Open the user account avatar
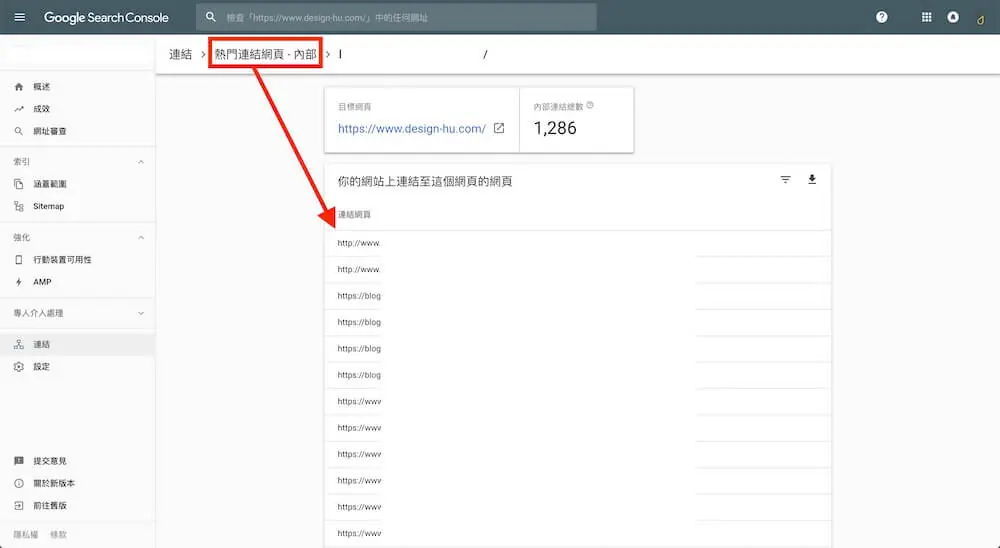This screenshot has width=1000, height=548. click(980, 19)
